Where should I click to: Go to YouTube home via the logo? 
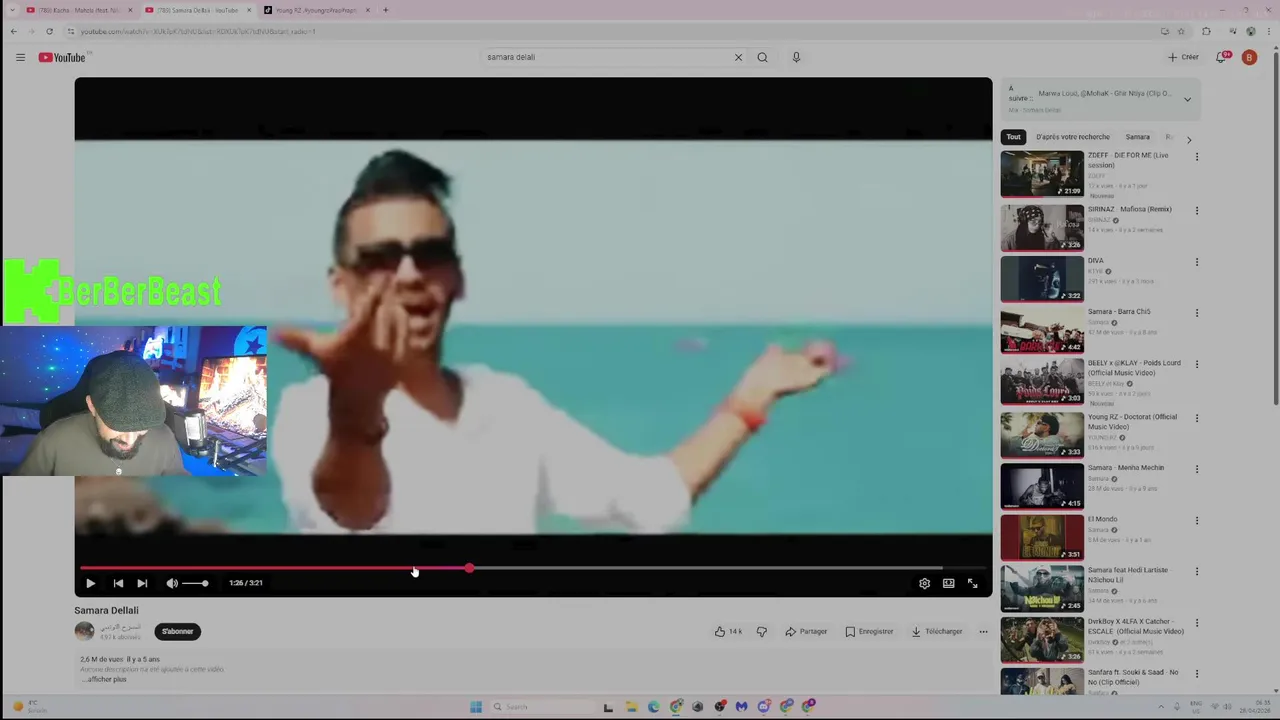pyautogui.click(x=62, y=57)
